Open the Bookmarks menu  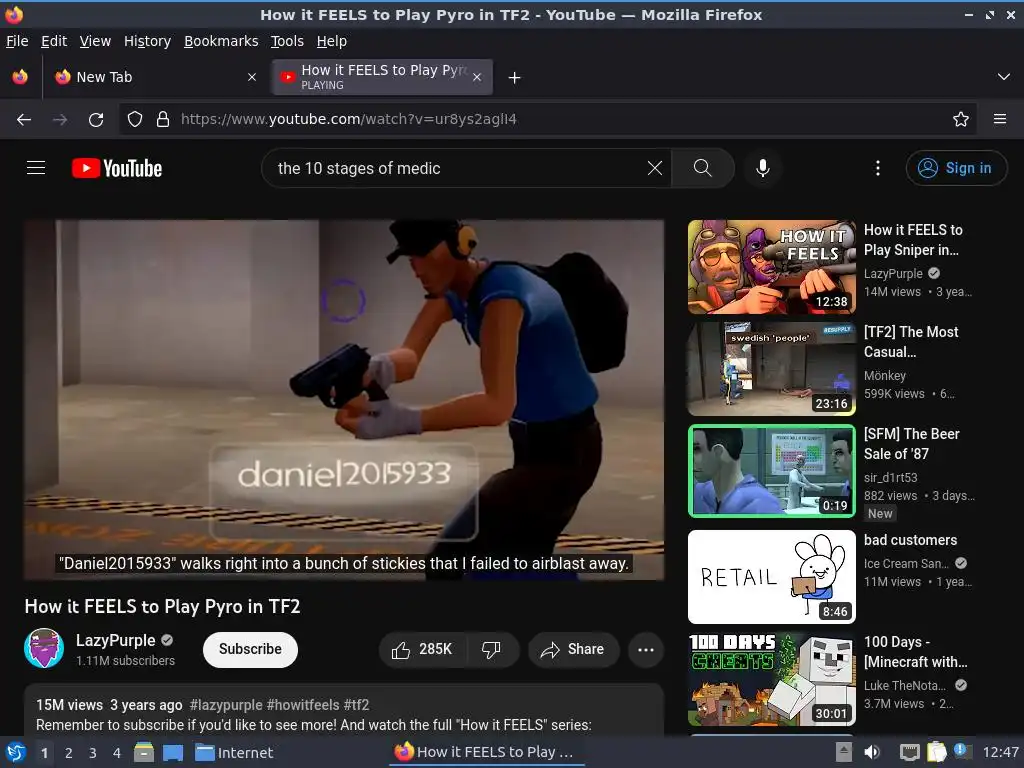(221, 41)
